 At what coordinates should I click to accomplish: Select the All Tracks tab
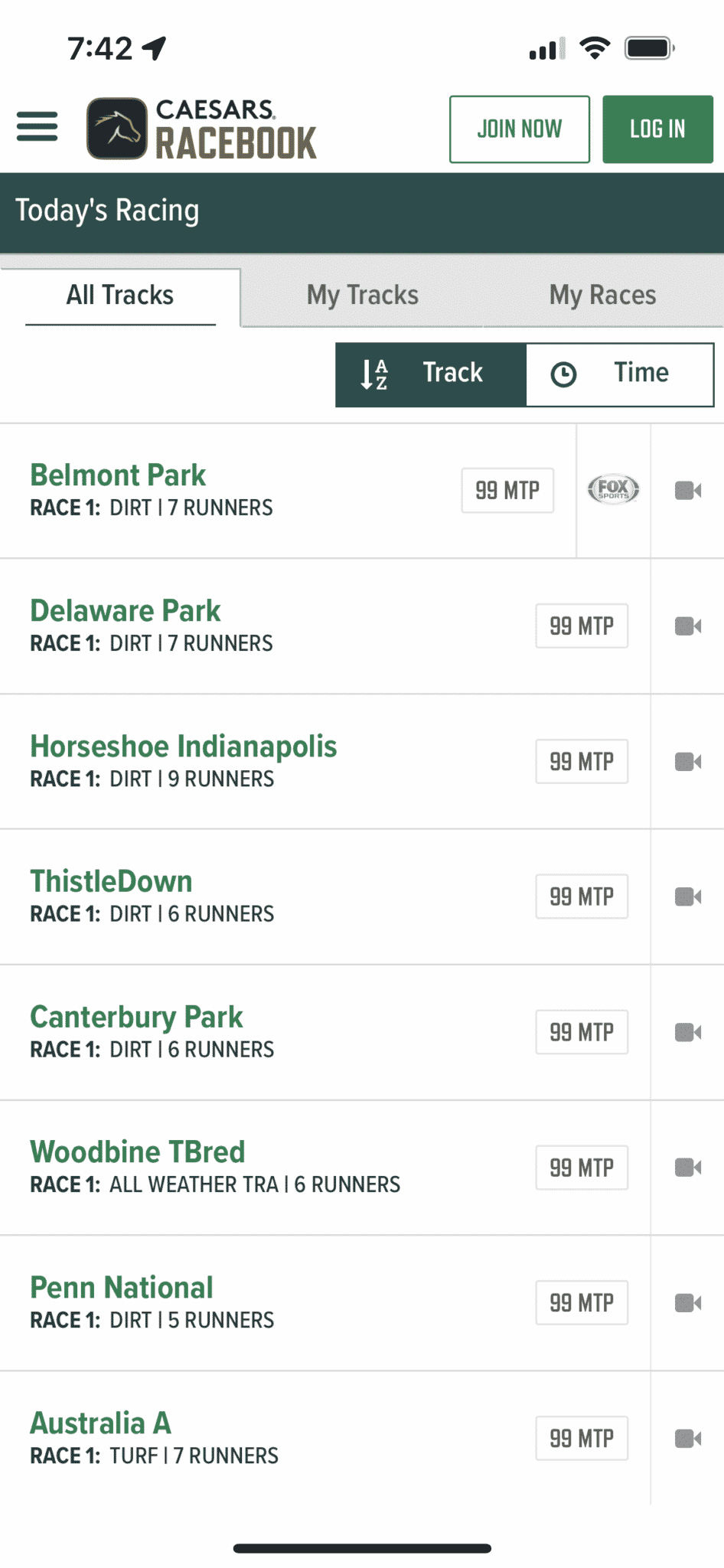click(x=119, y=295)
